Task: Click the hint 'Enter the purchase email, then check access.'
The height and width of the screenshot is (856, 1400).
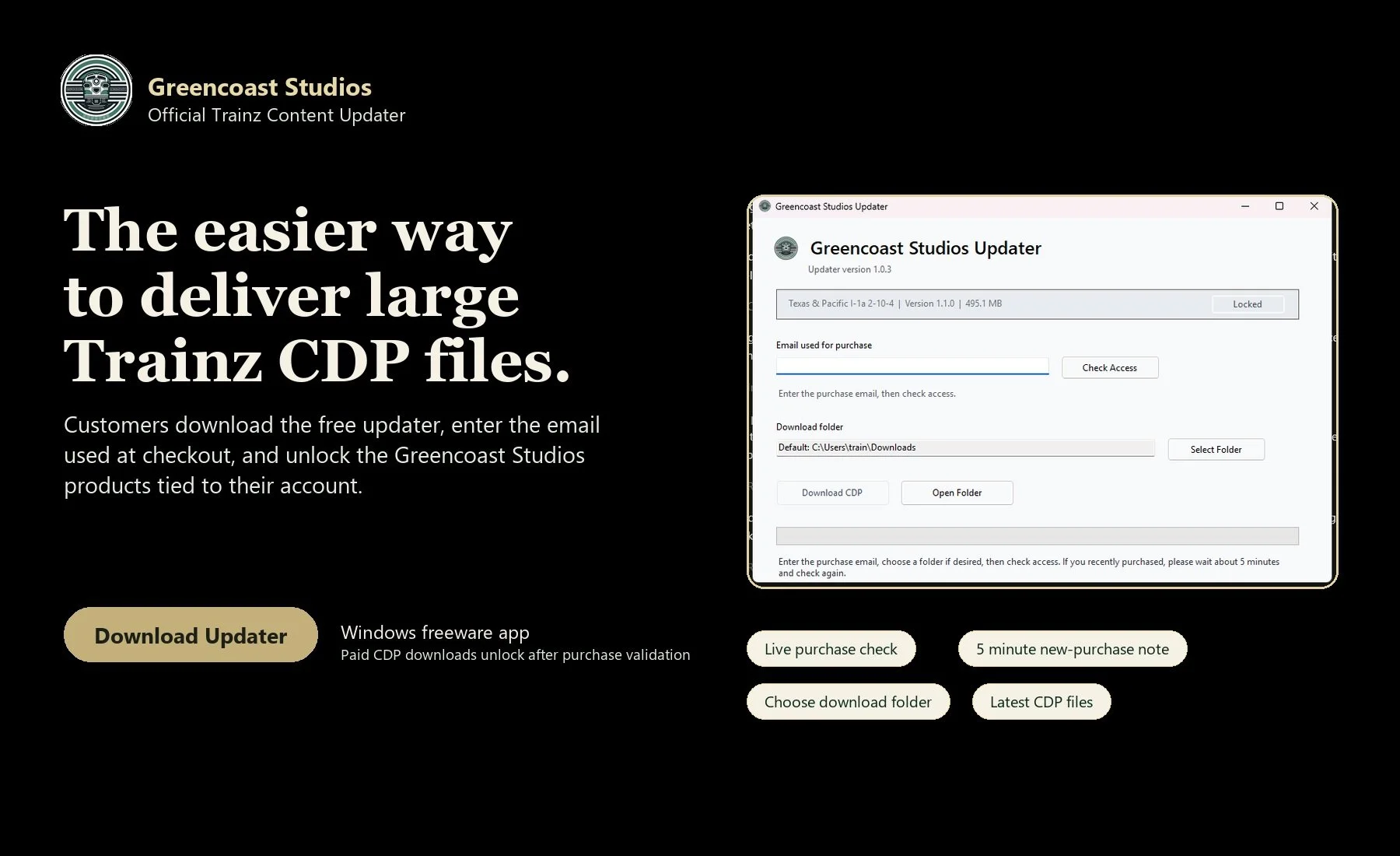Action: (867, 394)
